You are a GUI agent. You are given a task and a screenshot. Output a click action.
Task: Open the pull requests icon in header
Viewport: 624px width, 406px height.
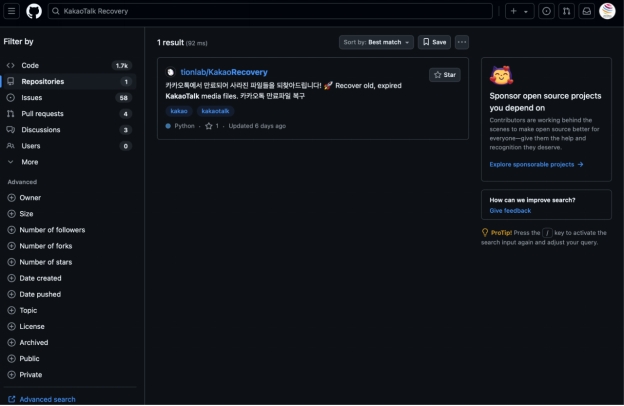coord(566,11)
